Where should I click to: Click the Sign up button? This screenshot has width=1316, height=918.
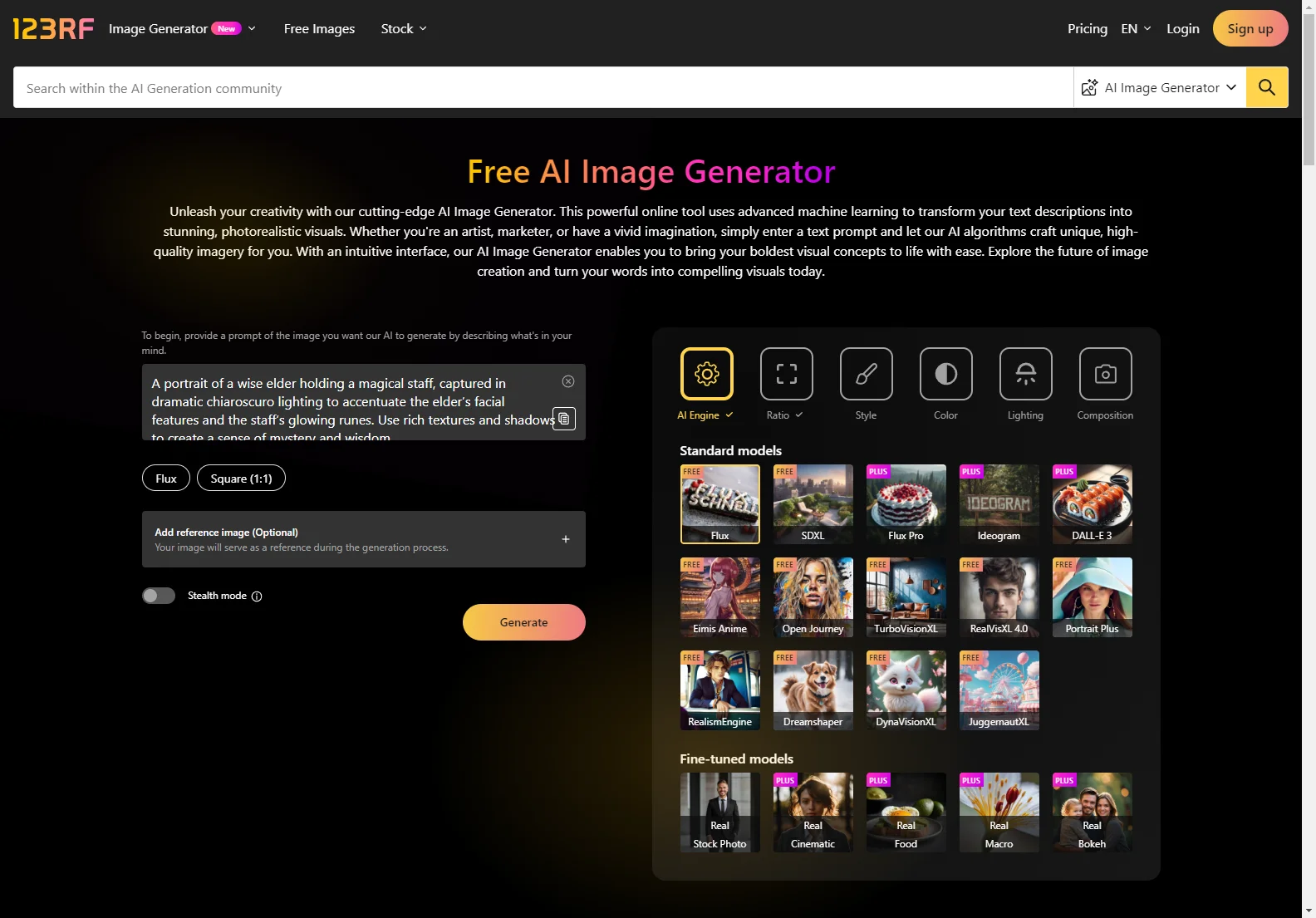coord(1250,28)
